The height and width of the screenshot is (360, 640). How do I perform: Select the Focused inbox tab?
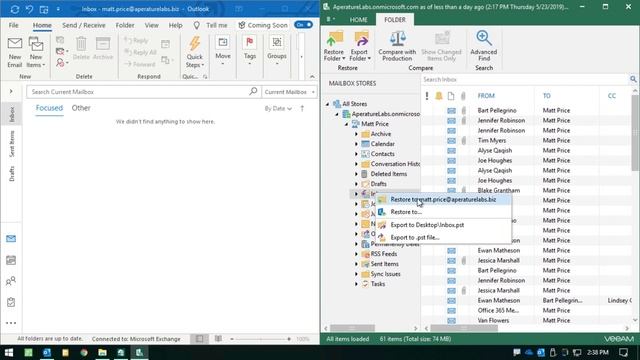(49, 108)
